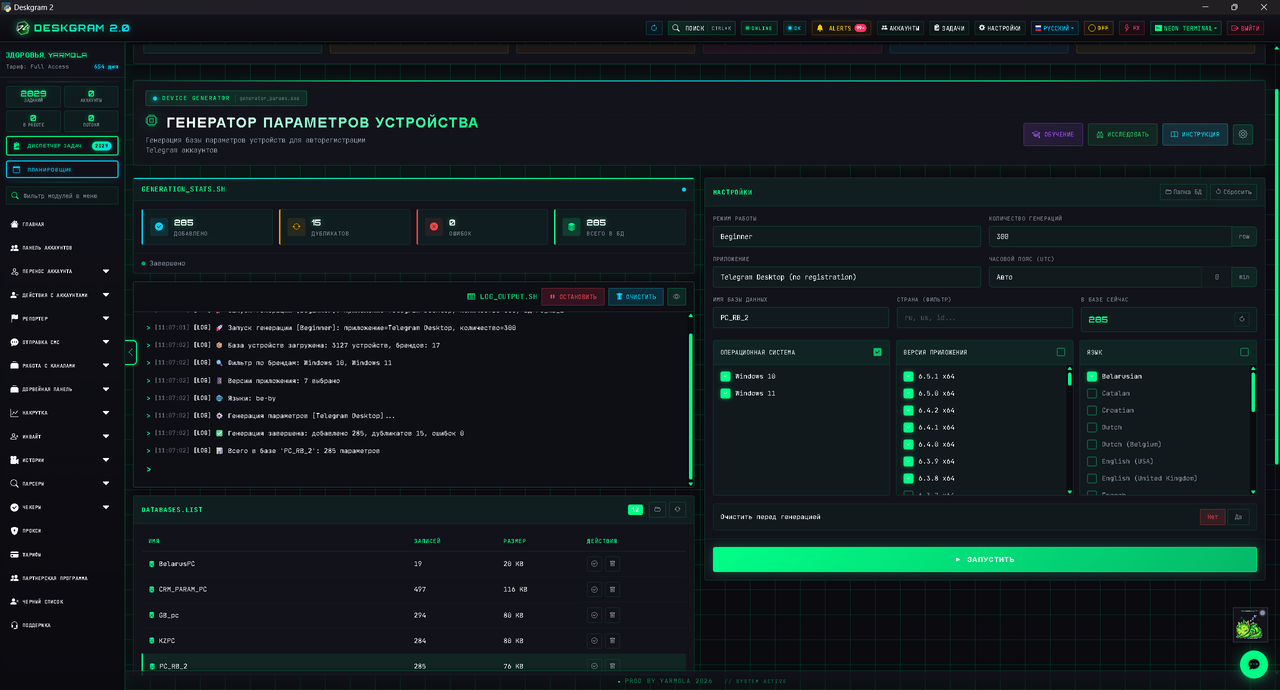Image resolution: width=1280 pixels, height=690 pixels.
Task: Open Настройки in top bar
Action: pos(999,28)
